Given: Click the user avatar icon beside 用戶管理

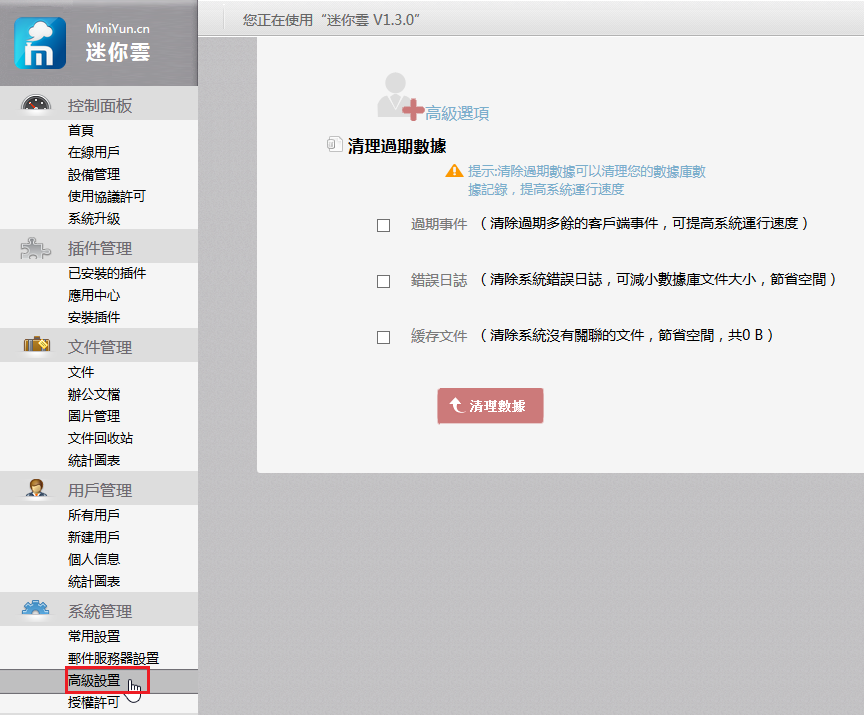Looking at the screenshot, I should pos(36,488).
